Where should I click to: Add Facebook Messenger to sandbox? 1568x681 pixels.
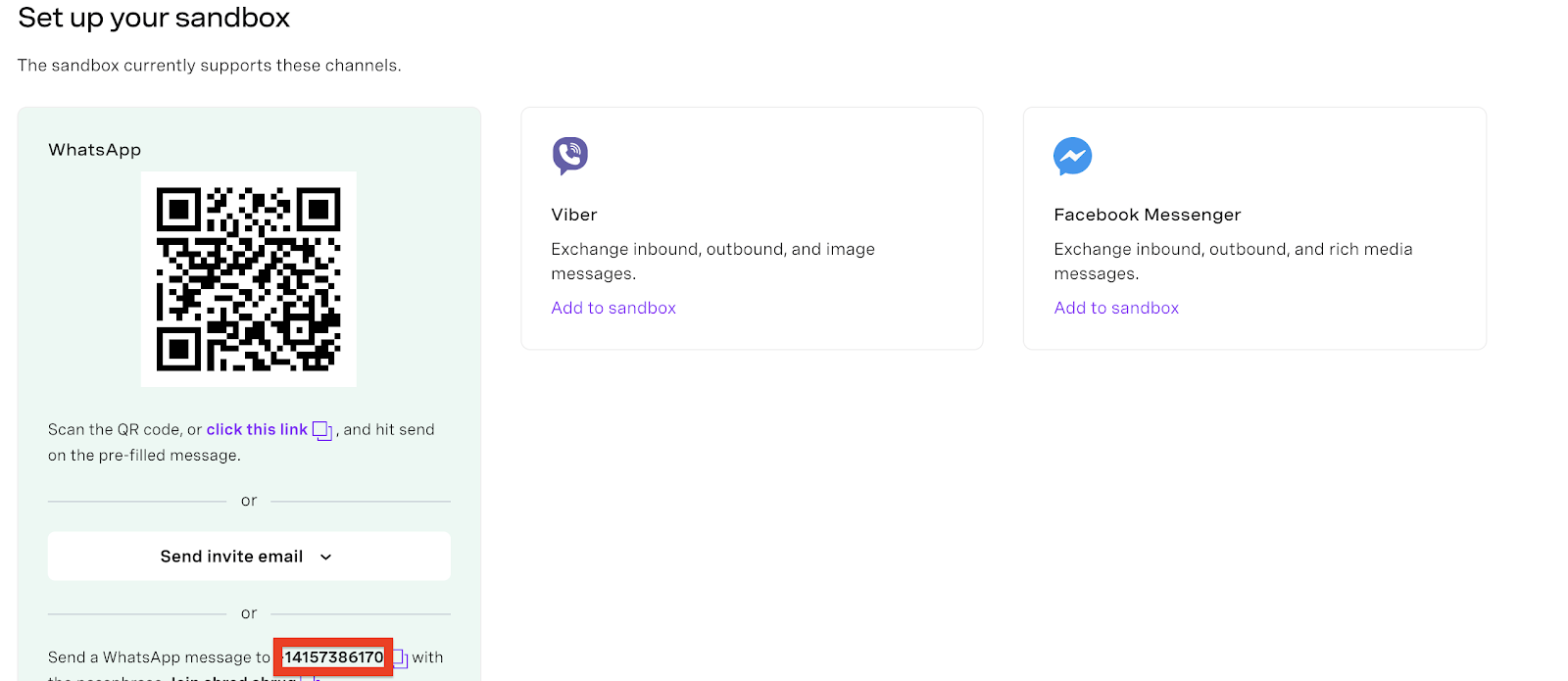click(1116, 308)
